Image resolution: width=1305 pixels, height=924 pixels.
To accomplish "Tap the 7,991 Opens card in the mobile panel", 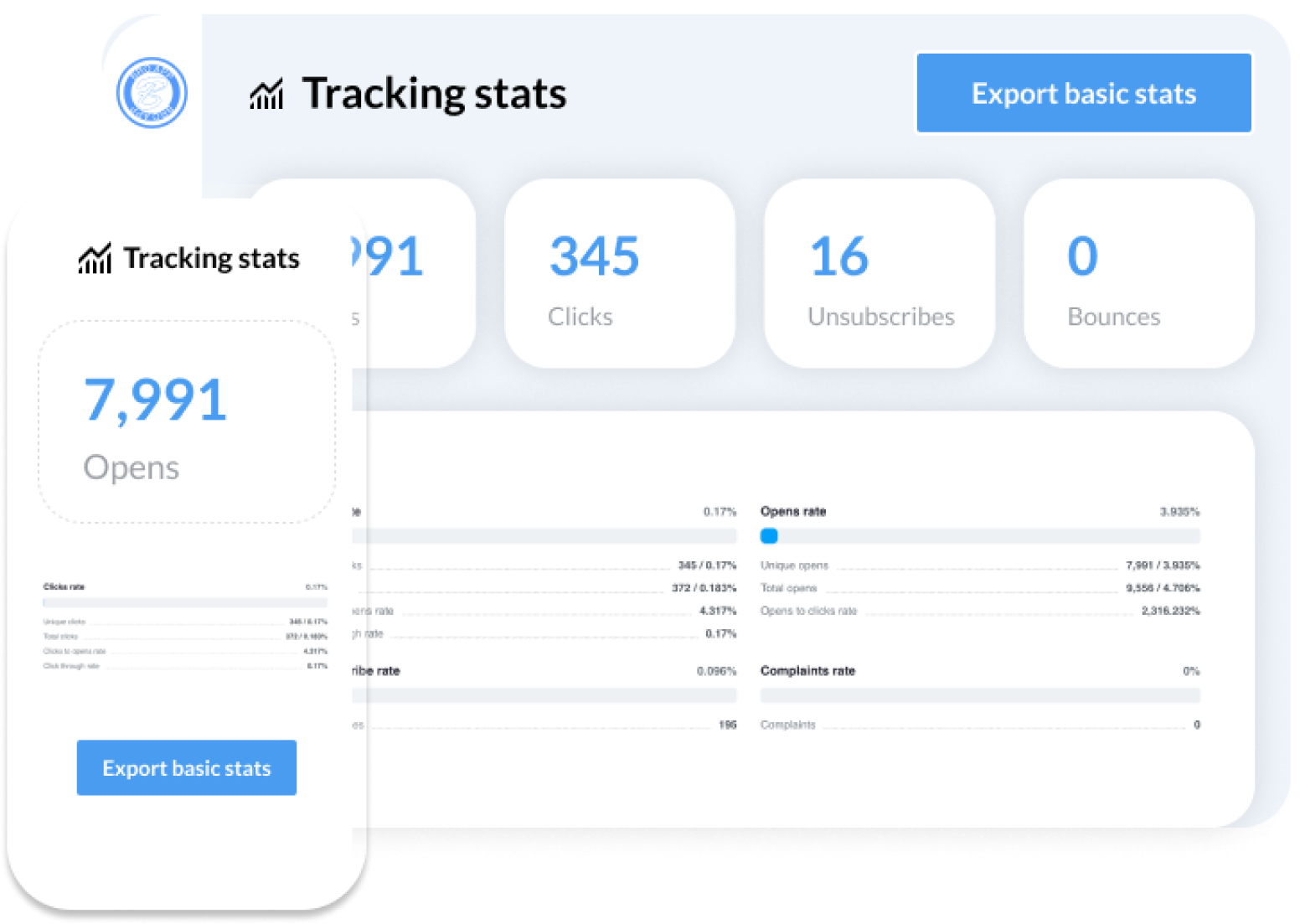I will (187, 422).
